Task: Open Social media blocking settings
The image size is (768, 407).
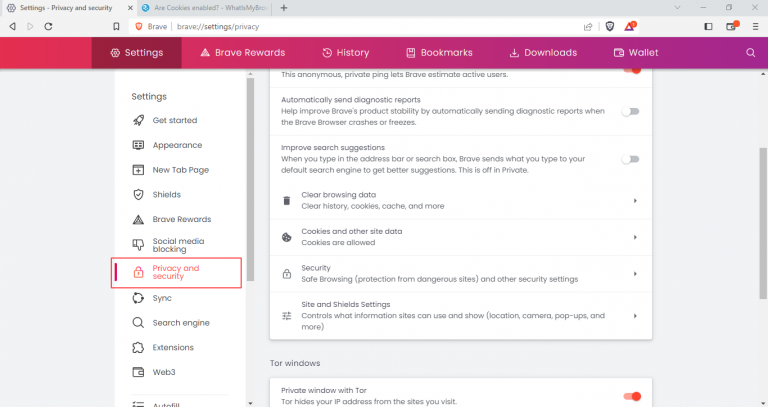Action: pos(177,244)
